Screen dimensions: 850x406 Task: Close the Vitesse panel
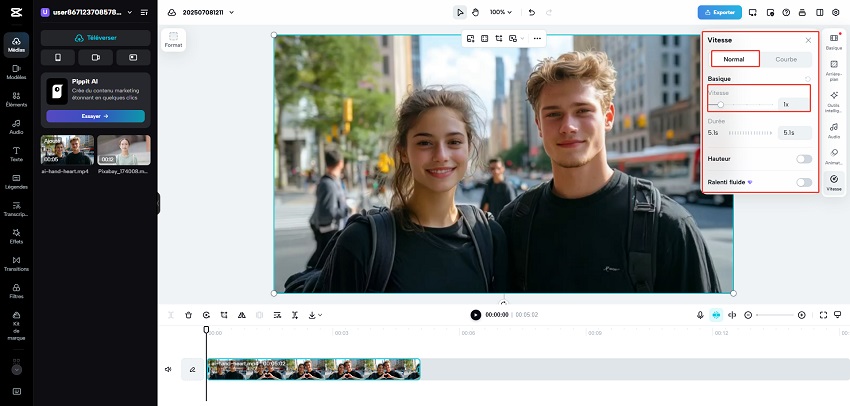click(808, 40)
